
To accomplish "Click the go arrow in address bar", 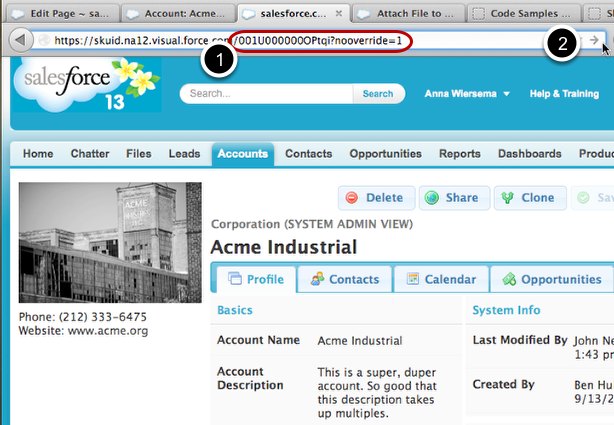I will pyautogui.click(x=594, y=40).
